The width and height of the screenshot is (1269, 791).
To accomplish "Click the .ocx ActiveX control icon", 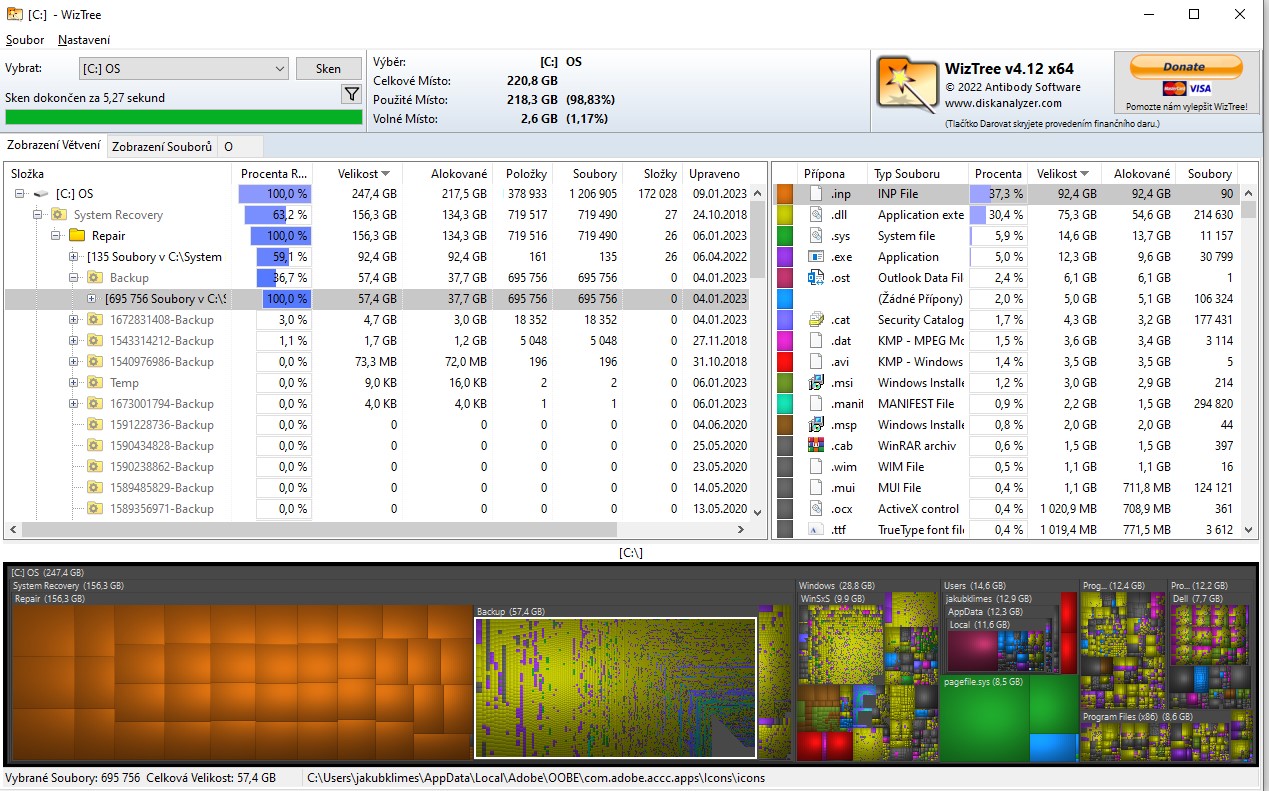I will 815,509.
